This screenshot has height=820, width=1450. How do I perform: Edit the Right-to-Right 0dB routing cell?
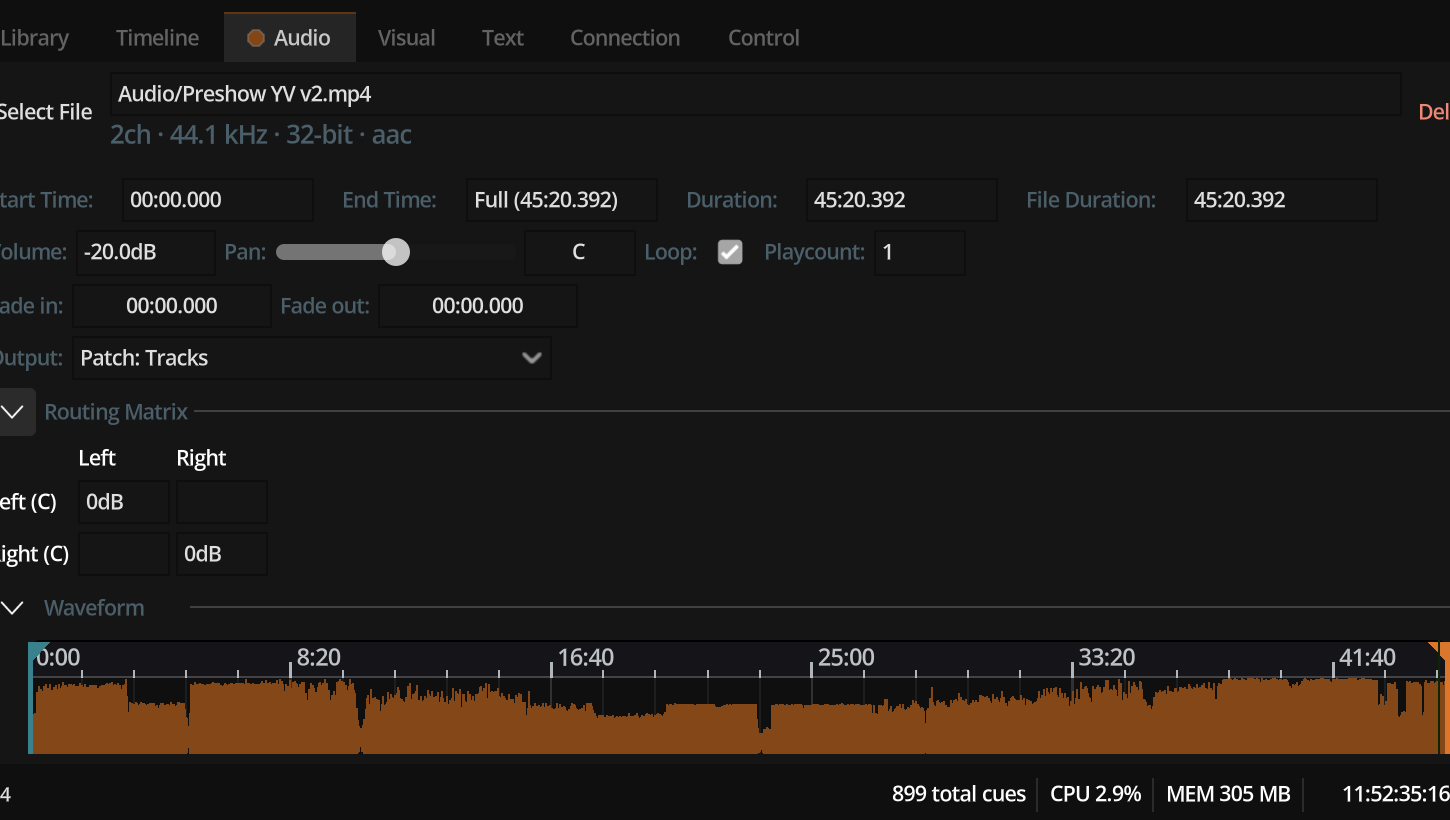coord(222,554)
